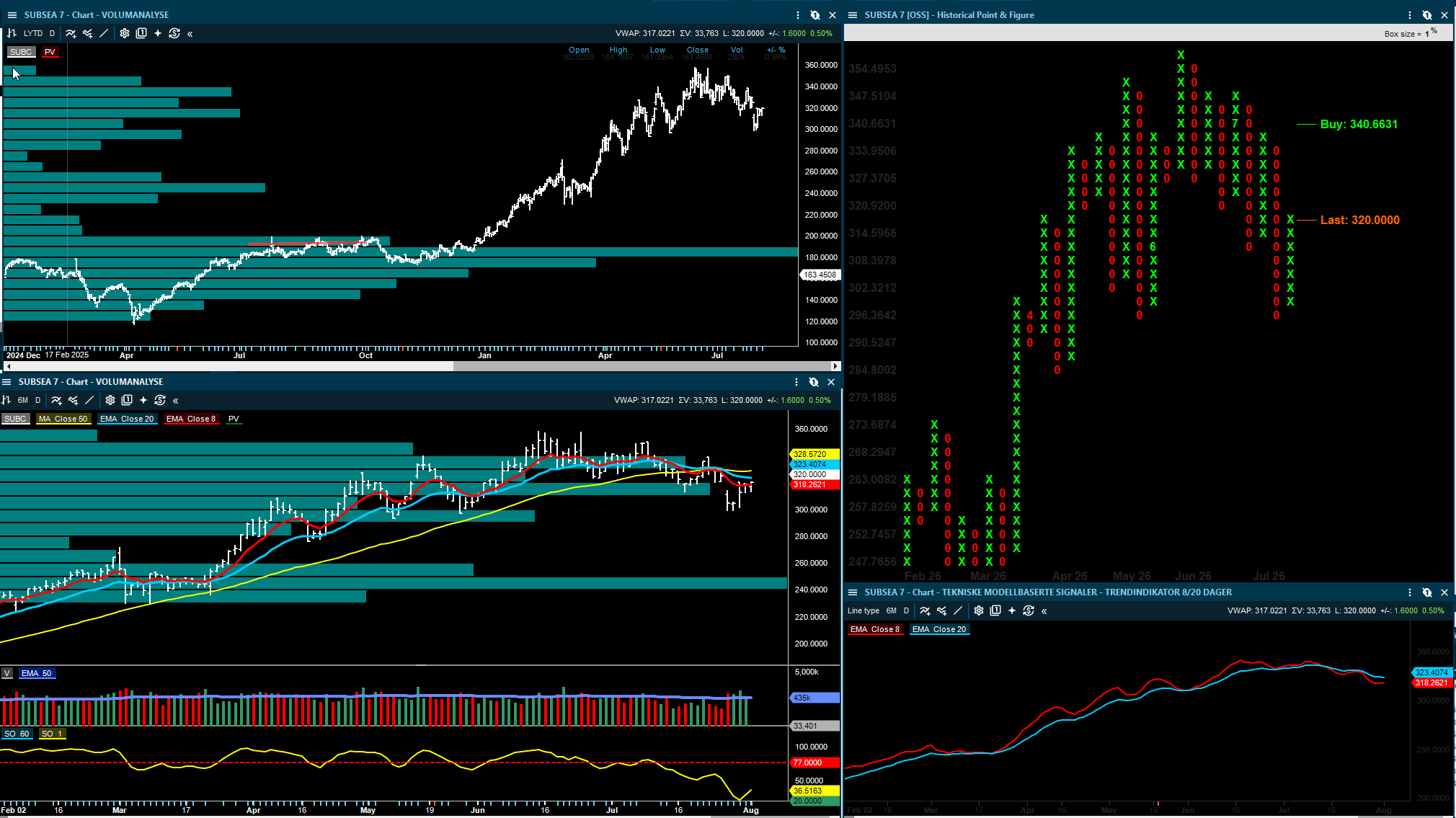
Task: Select the trend line drawing tool in top chart
Action: coord(104,33)
